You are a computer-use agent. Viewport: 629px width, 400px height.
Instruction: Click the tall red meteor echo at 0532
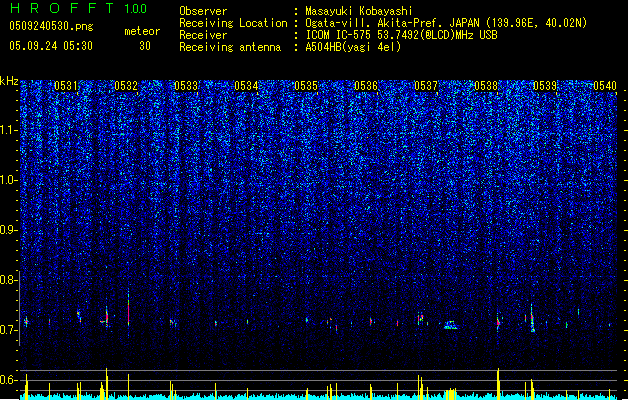[128, 311]
